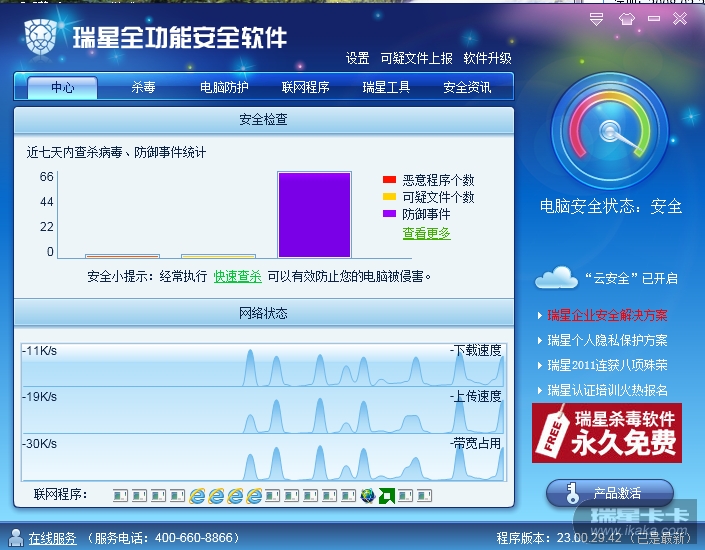Open 可疑文件上报 suspicious file report
Screen dimensions: 705x550
(x=416, y=58)
